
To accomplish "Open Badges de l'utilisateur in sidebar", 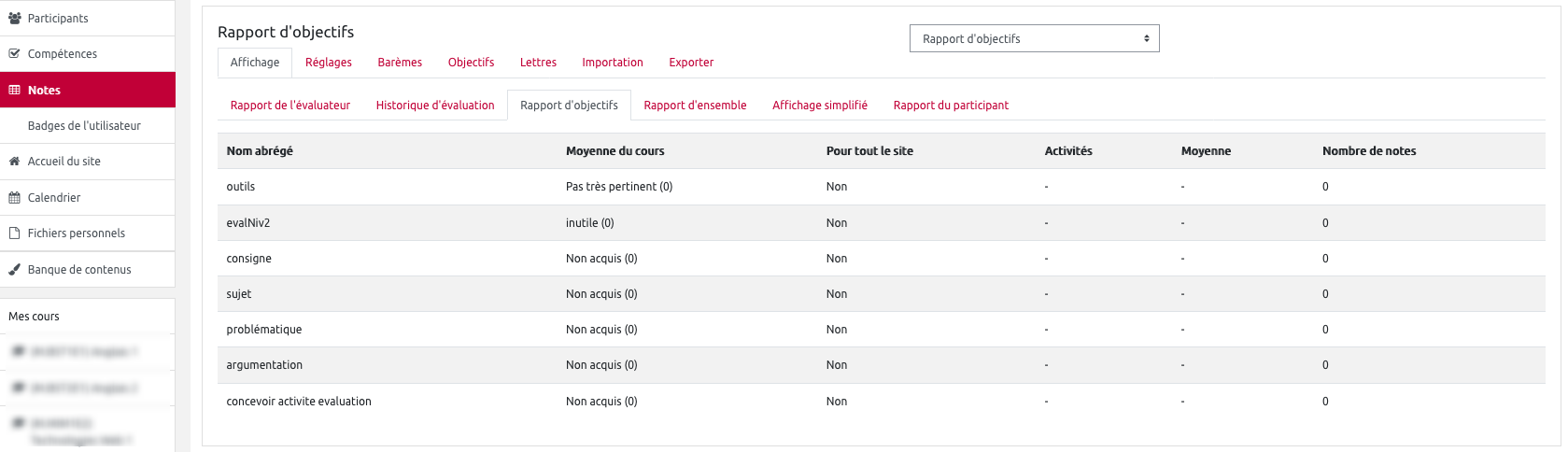I will 84,126.
